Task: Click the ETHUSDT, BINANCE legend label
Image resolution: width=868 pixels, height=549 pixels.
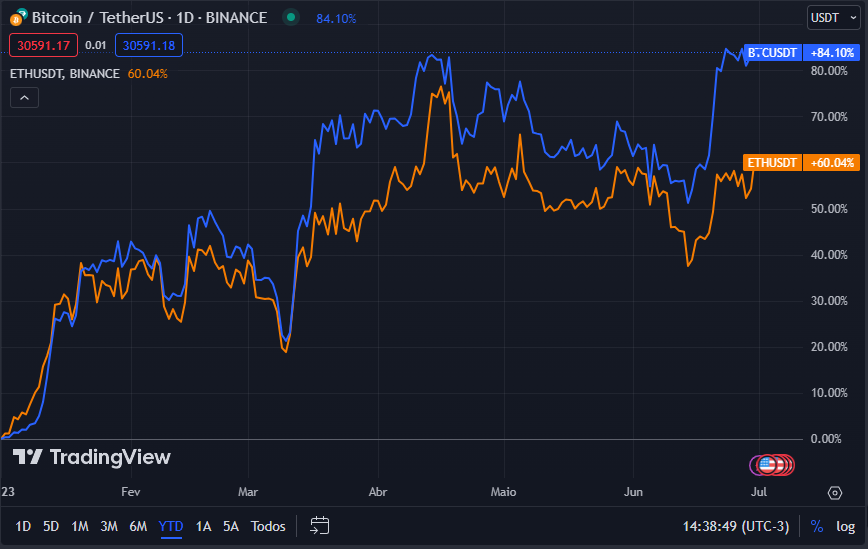Action: tap(65, 74)
